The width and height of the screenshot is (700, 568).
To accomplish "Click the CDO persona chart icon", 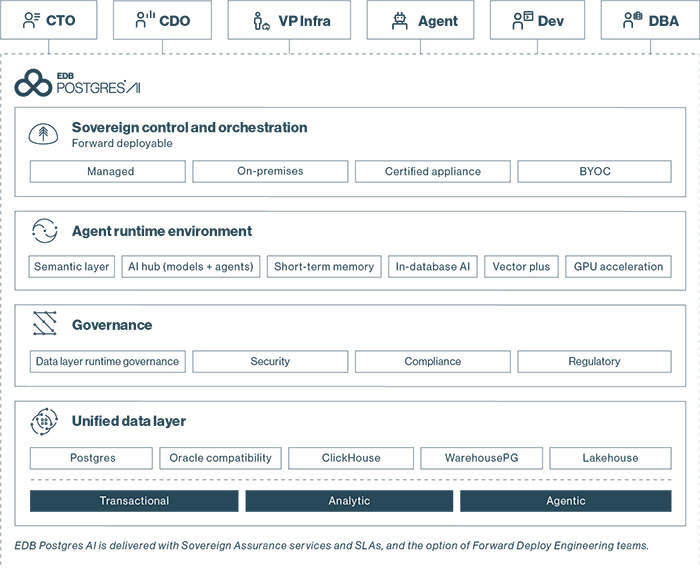I will click(145, 20).
